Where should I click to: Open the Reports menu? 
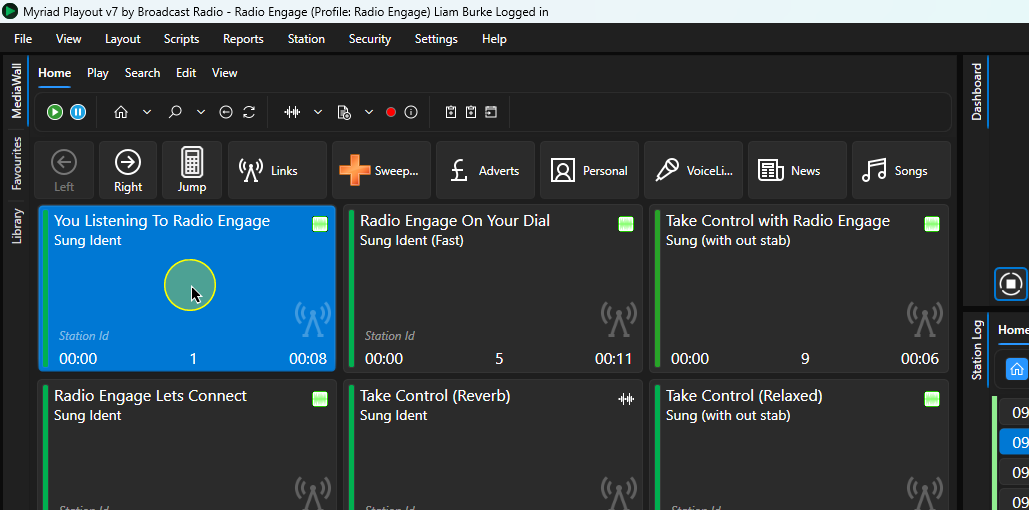coord(243,39)
